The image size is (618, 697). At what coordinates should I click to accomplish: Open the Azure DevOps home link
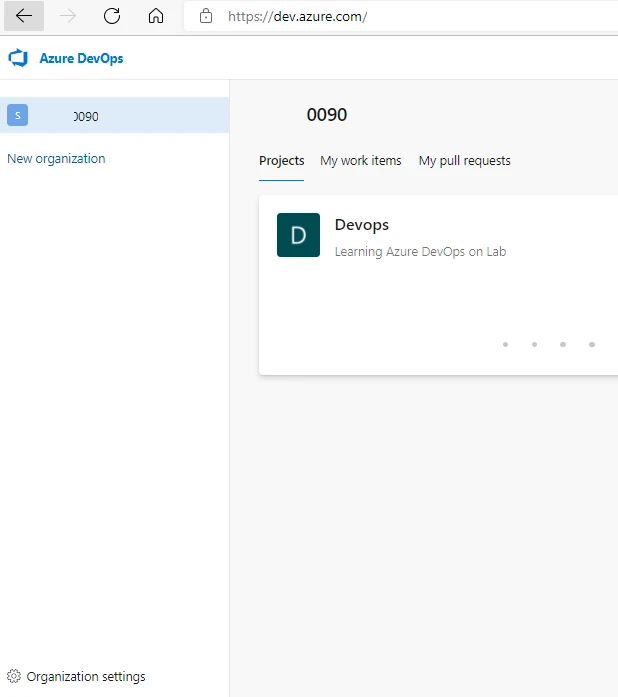tap(81, 58)
